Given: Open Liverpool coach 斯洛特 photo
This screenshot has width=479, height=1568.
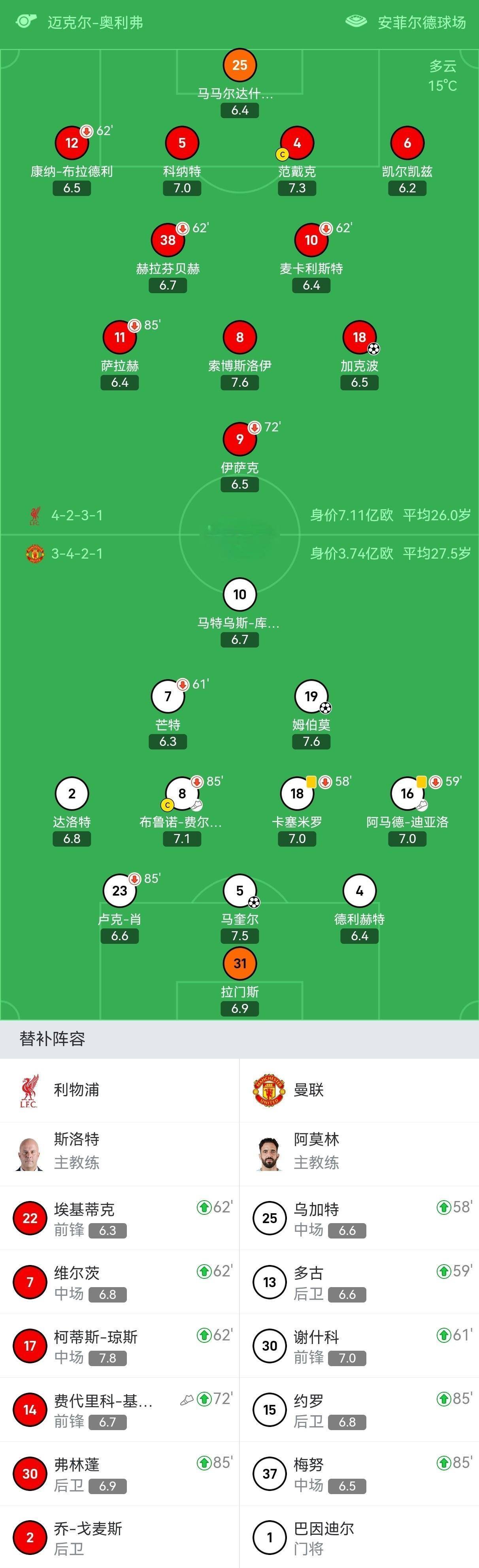Looking at the screenshot, I should pos(30,1154).
